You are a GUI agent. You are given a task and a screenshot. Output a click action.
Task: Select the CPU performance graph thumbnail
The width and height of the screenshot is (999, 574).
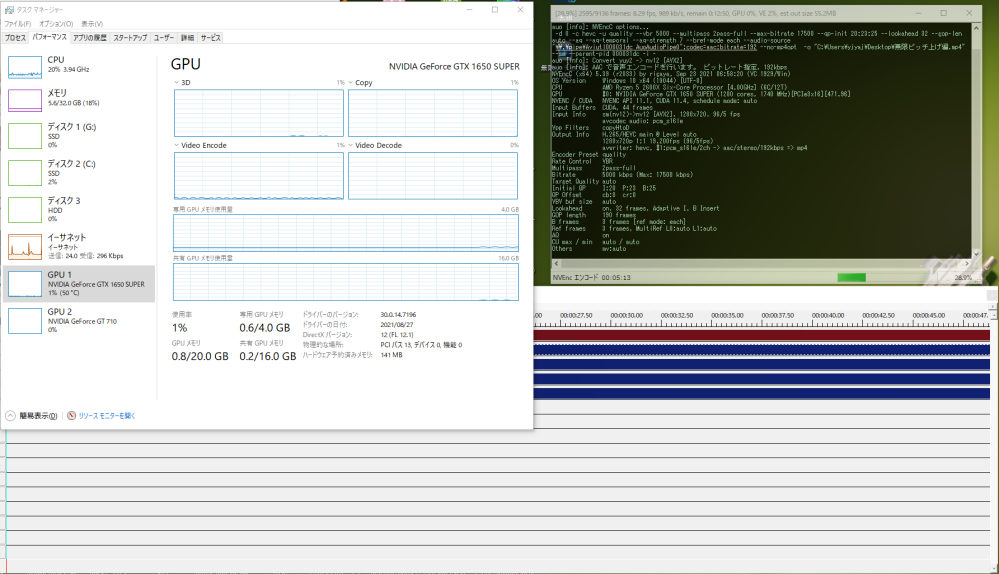pos(25,66)
